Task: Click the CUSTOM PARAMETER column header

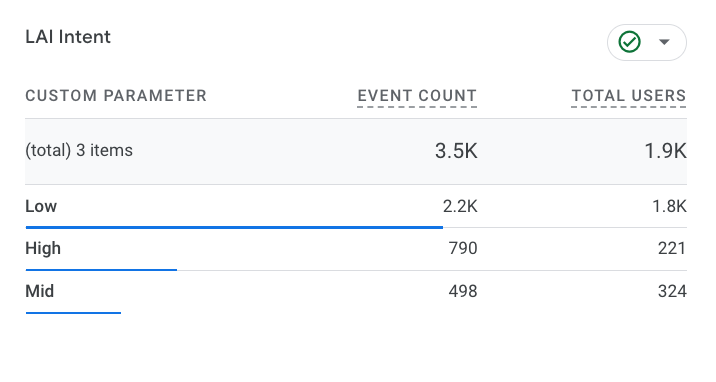Action: click(x=116, y=96)
